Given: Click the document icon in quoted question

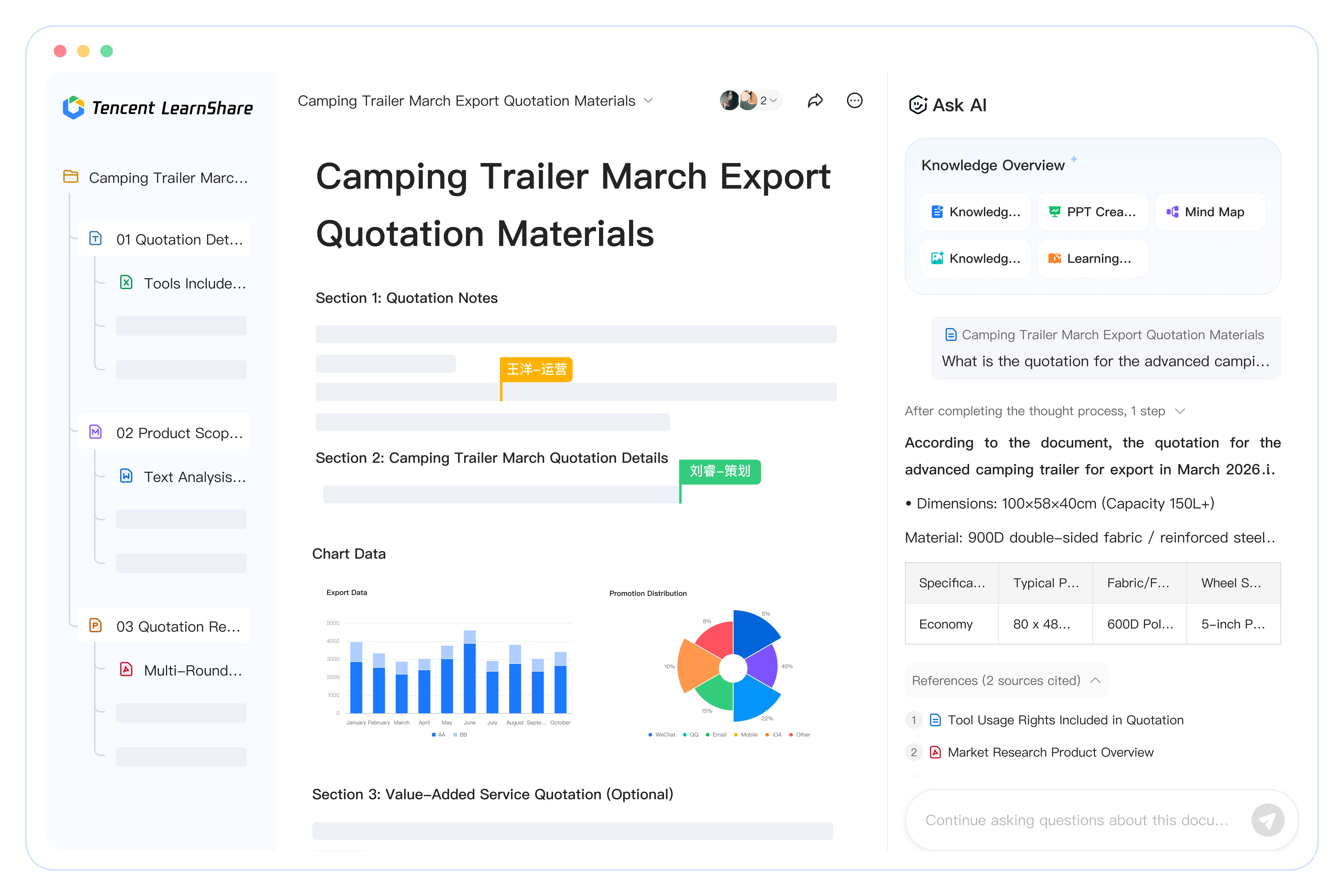Looking at the screenshot, I should pyautogui.click(x=951, y=335).
